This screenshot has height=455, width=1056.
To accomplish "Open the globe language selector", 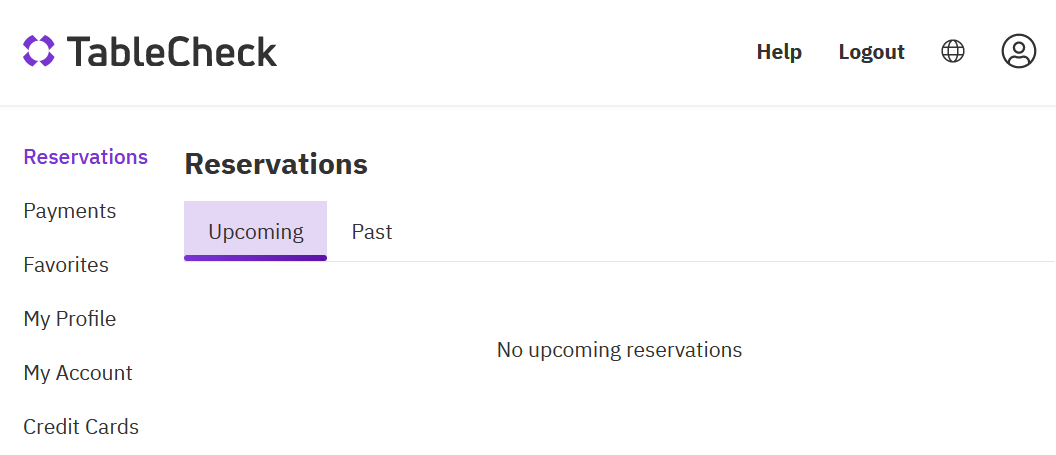I will [953, 51].
